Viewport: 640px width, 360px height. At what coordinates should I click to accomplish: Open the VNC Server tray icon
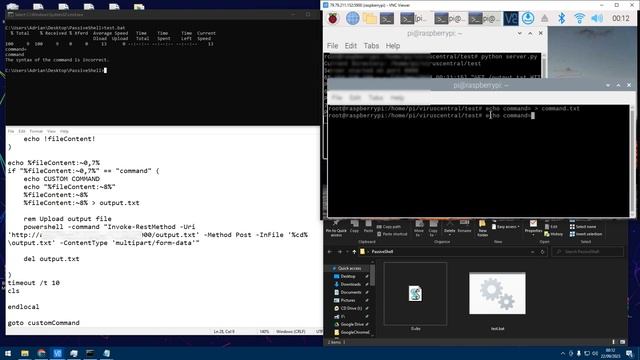[511, 18]
